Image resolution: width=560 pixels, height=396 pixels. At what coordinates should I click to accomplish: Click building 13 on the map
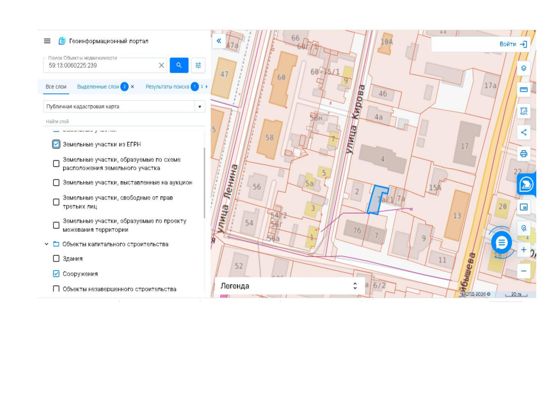457,216
